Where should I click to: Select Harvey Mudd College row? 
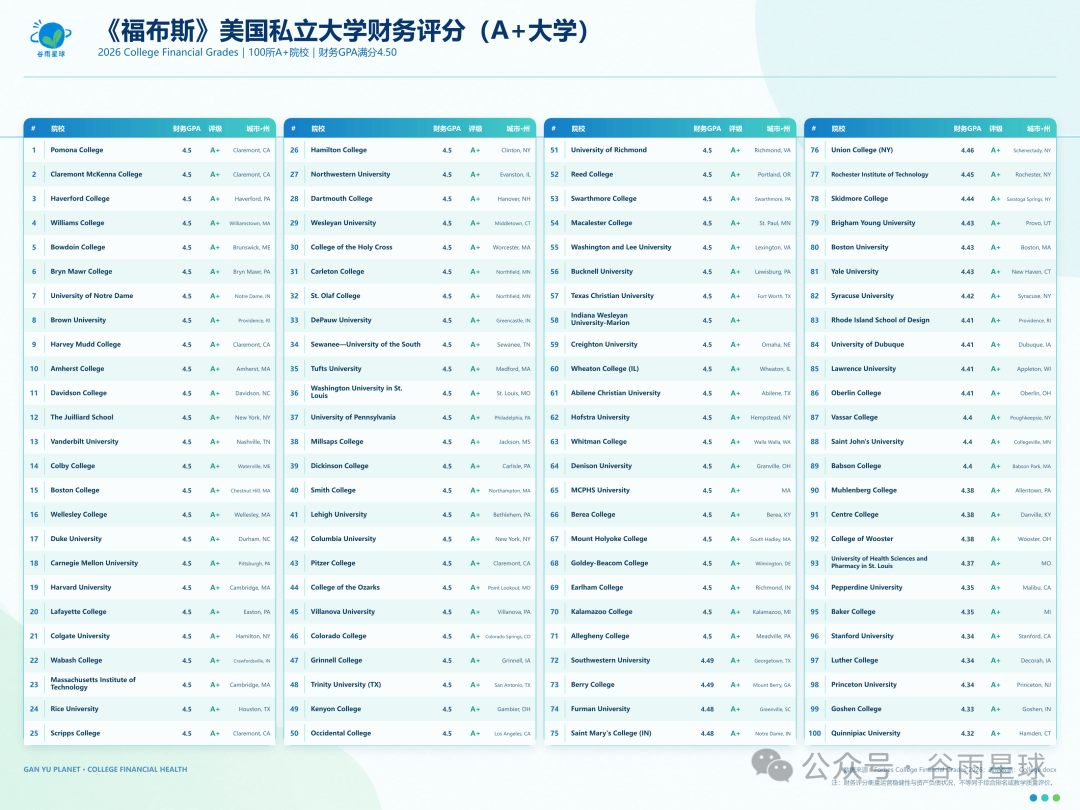coord(85,344)
